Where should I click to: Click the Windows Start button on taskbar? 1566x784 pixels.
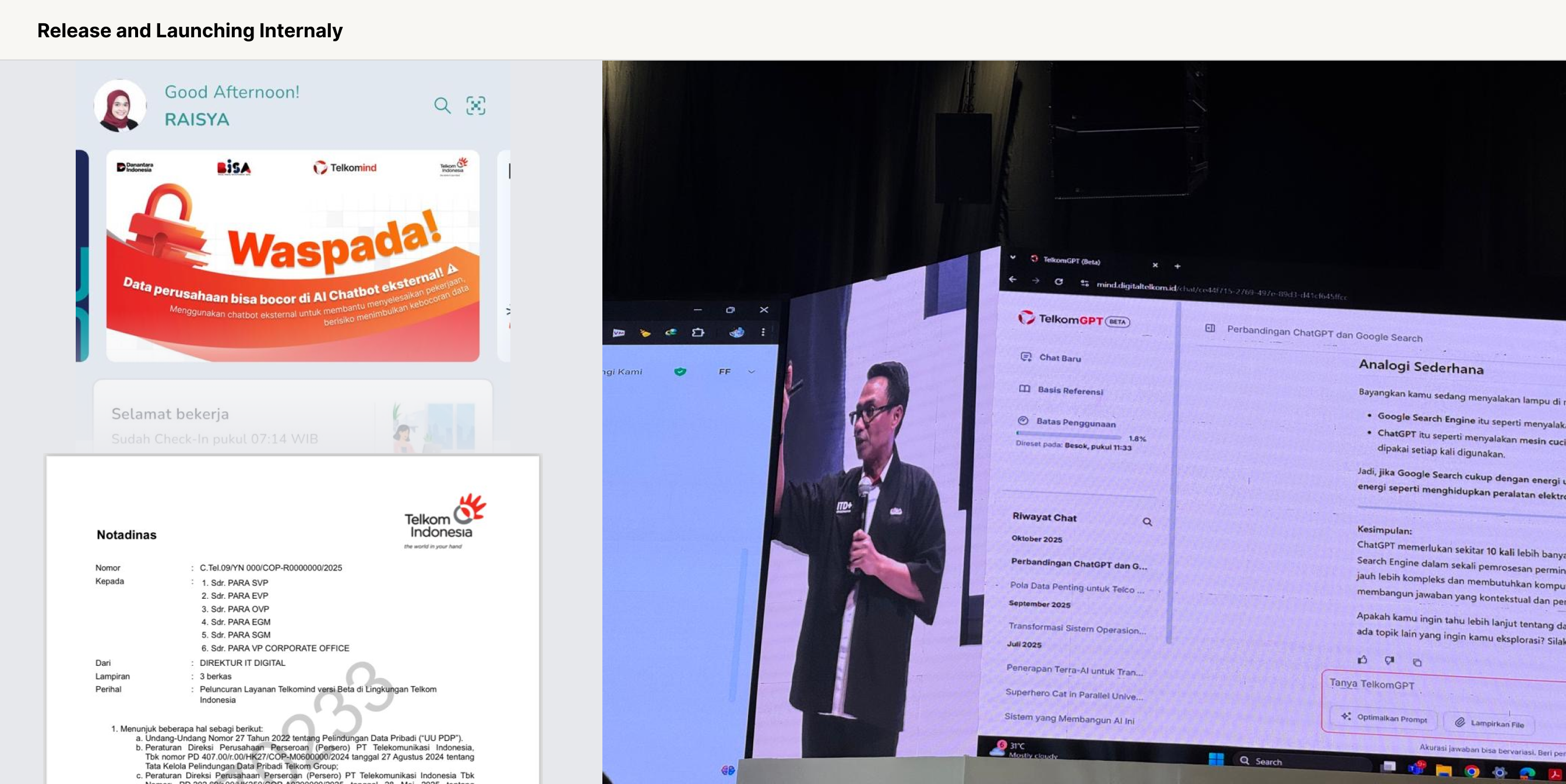pos(1216,759)
